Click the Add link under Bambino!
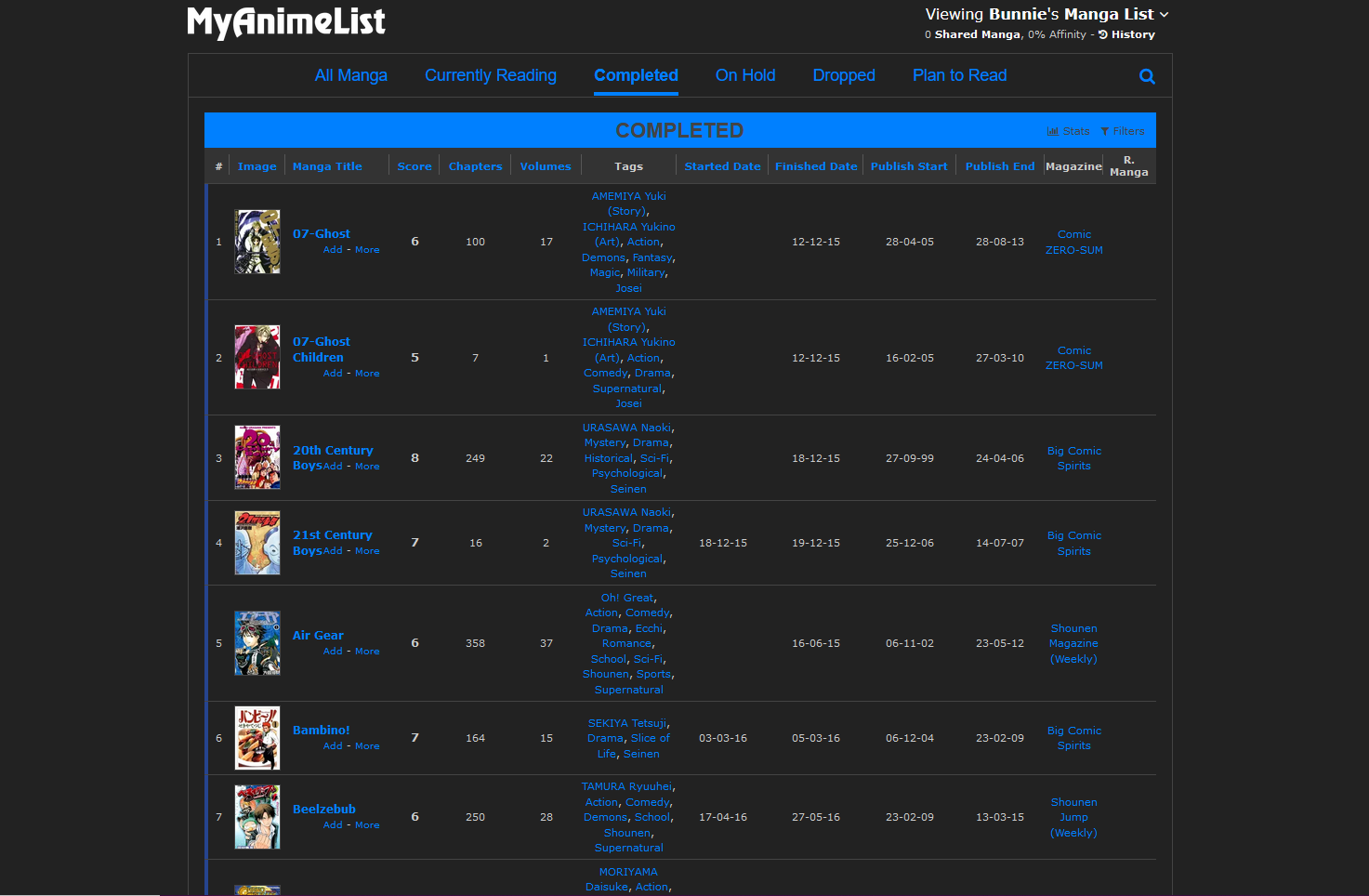Screen dimensions: 1369x896 pos(333,746)
